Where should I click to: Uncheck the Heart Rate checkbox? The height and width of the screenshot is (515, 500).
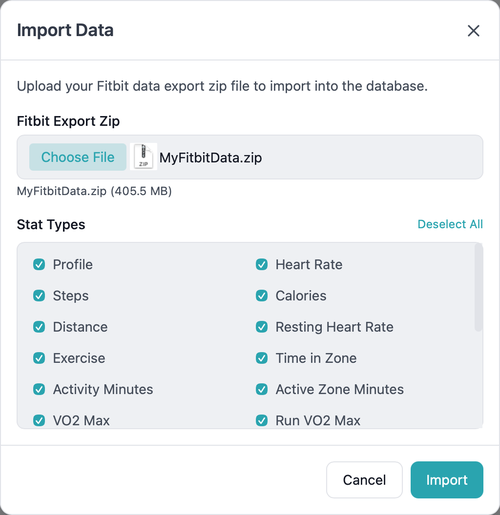[x=262, y=265]
